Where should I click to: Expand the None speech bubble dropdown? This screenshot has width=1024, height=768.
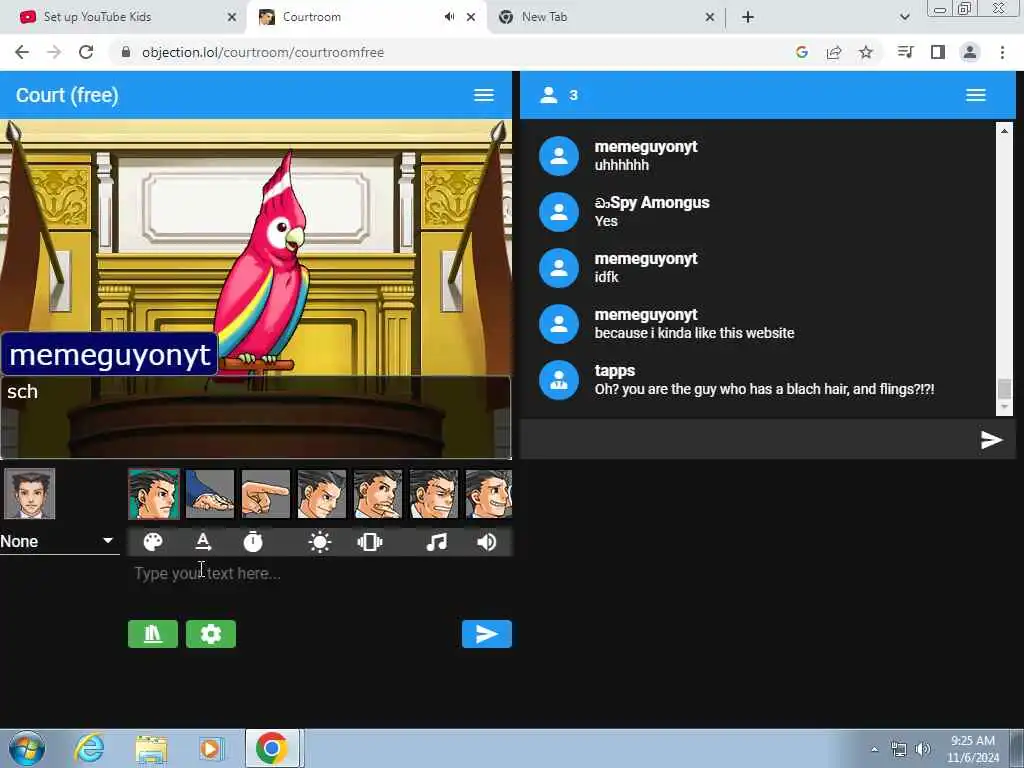point(59,541)
